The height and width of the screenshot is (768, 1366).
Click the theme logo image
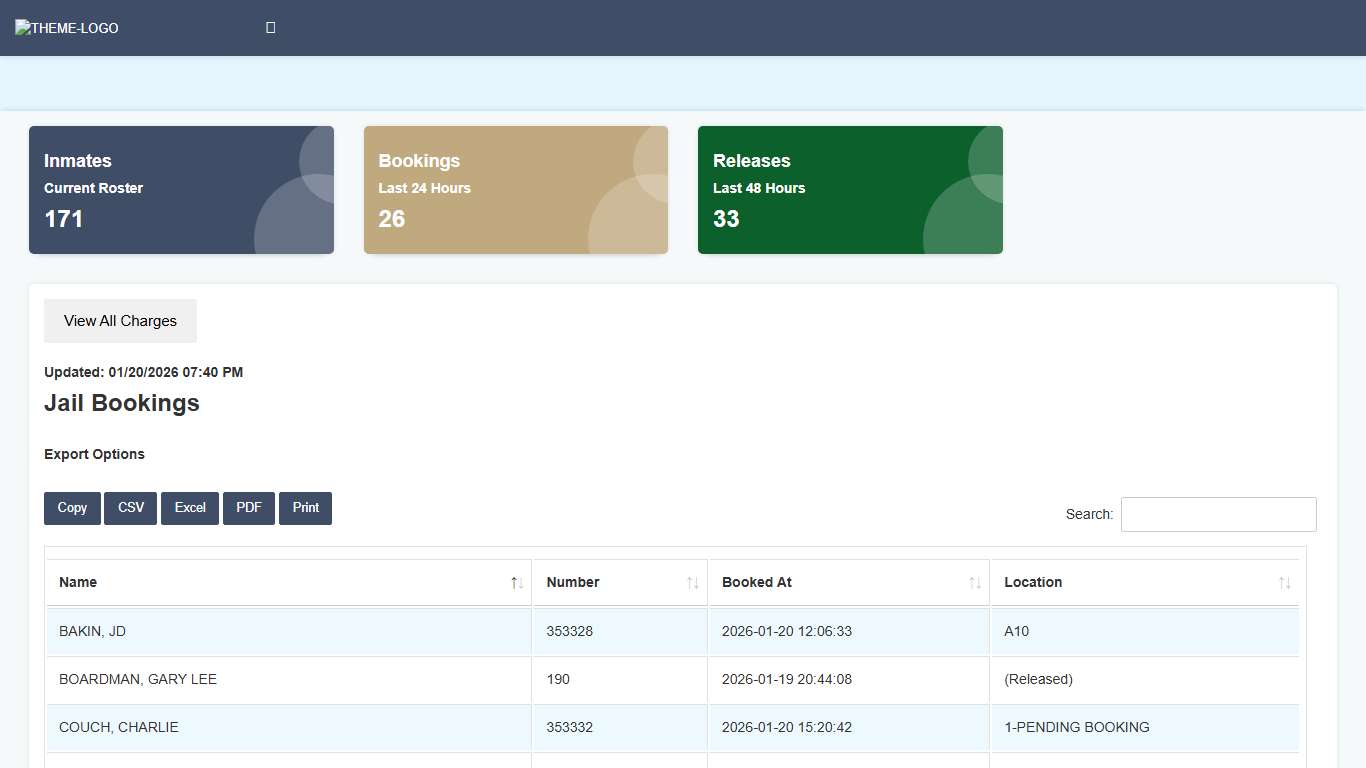coord(67,28)
